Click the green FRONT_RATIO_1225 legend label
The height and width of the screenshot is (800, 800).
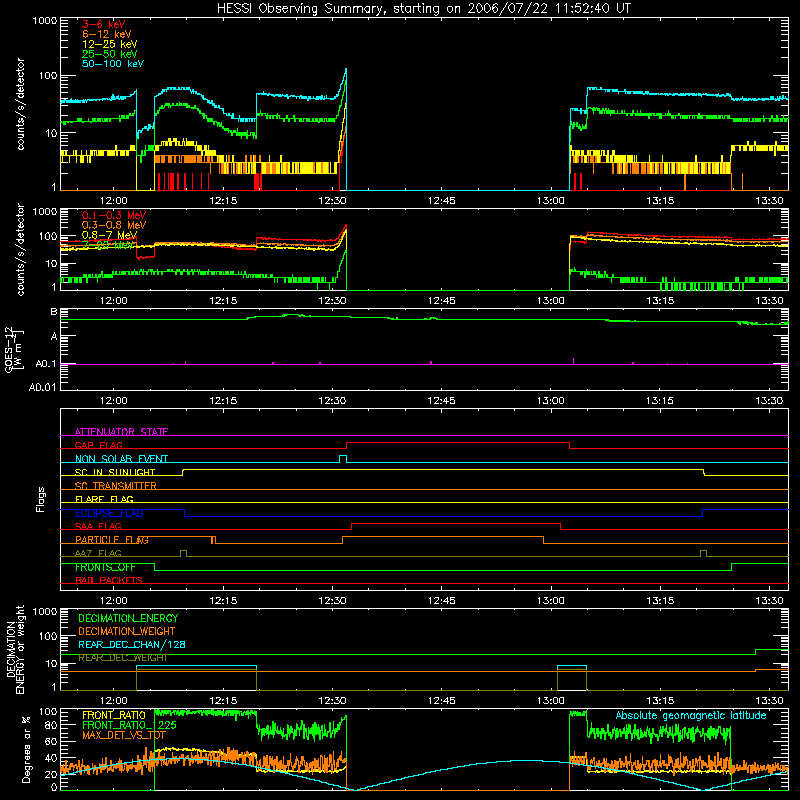pos(130,725)
